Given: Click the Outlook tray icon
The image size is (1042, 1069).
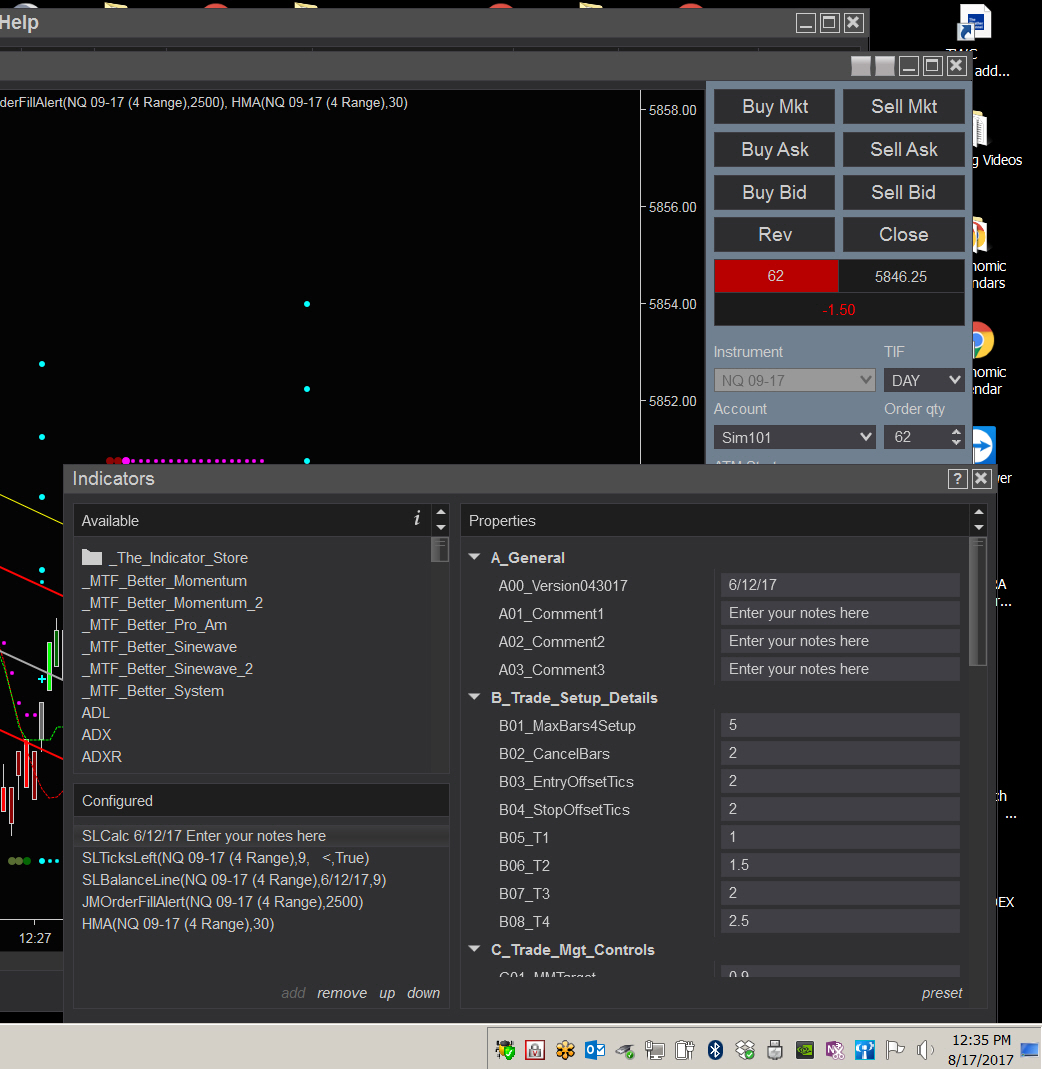Looking at the screenshot, I should click(x=595, y=1050).
